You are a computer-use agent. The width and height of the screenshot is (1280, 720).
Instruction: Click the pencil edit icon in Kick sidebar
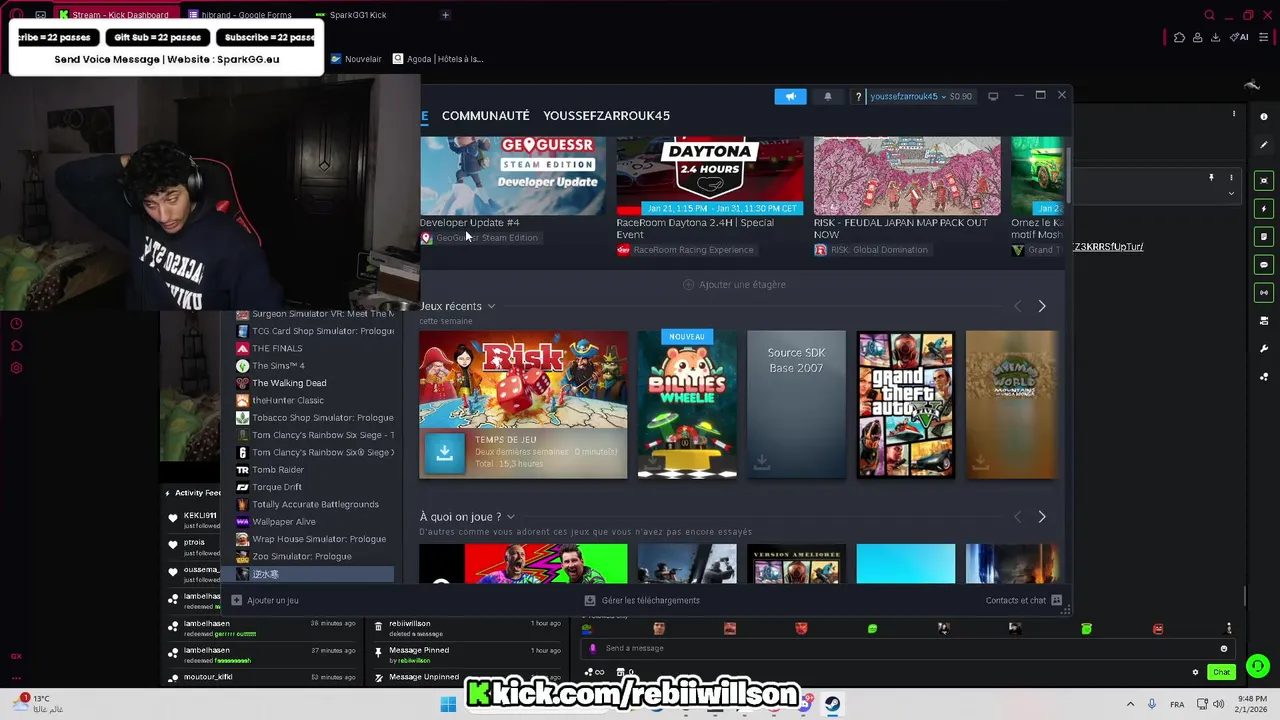click(1264, 145)
